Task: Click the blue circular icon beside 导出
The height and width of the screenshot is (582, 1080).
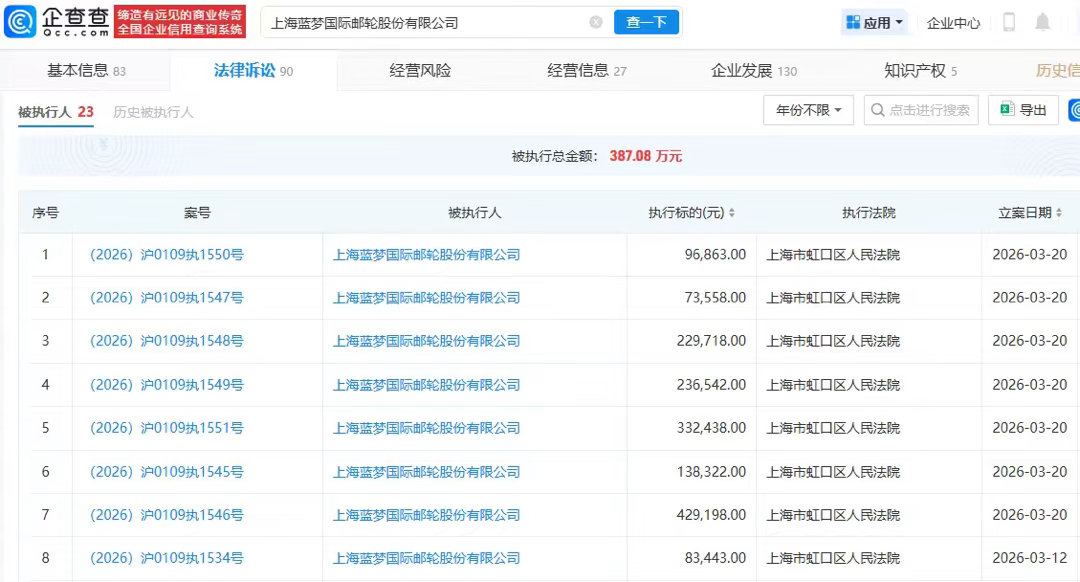Action: [1075, 110]
